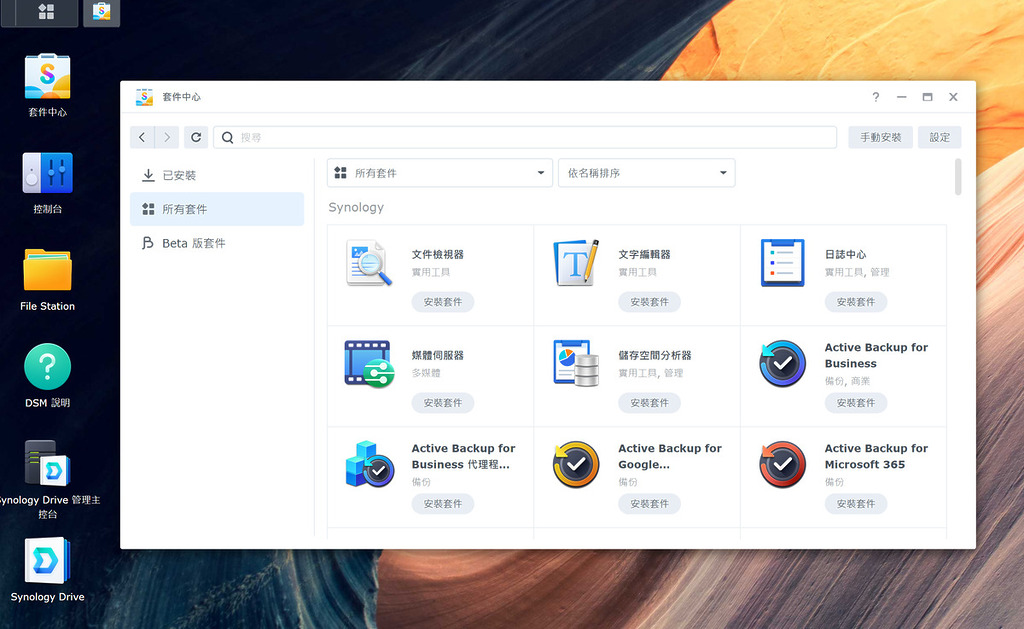Click the search magnifier icon
Image resolution: width=1024 pixels, height=629 pixels.
click(227, 137)
